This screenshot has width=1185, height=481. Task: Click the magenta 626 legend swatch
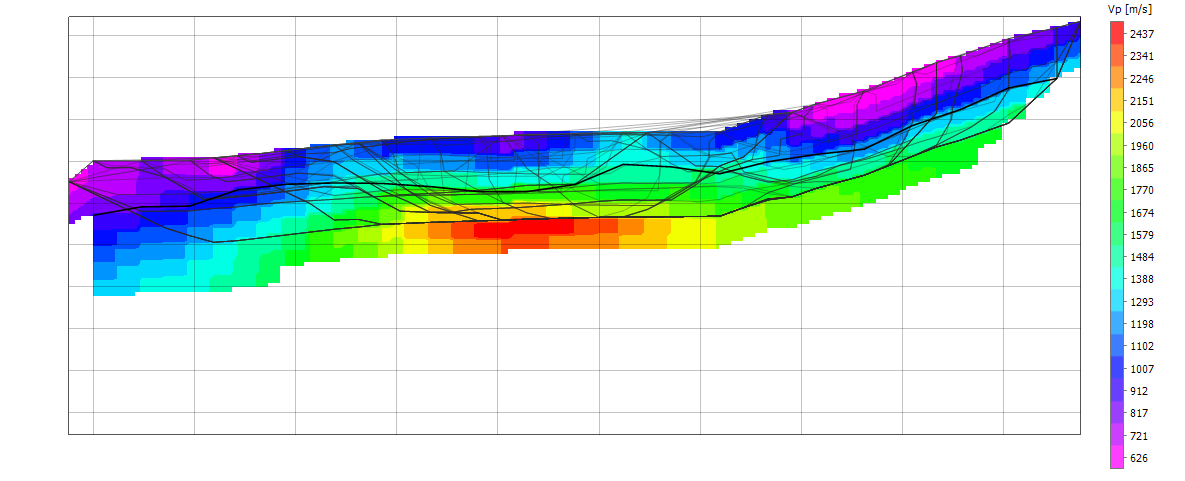pos(1116,458)
